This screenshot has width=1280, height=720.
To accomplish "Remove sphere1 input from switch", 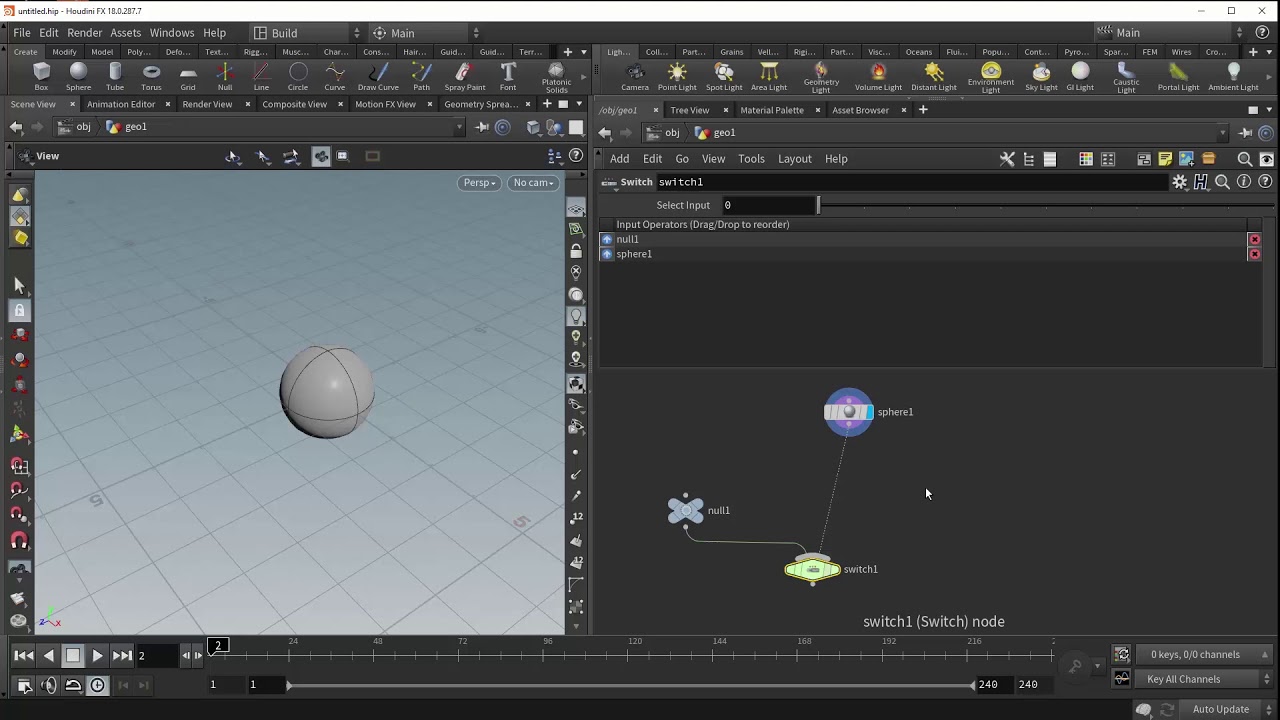I will click(x=1254, y=255).
